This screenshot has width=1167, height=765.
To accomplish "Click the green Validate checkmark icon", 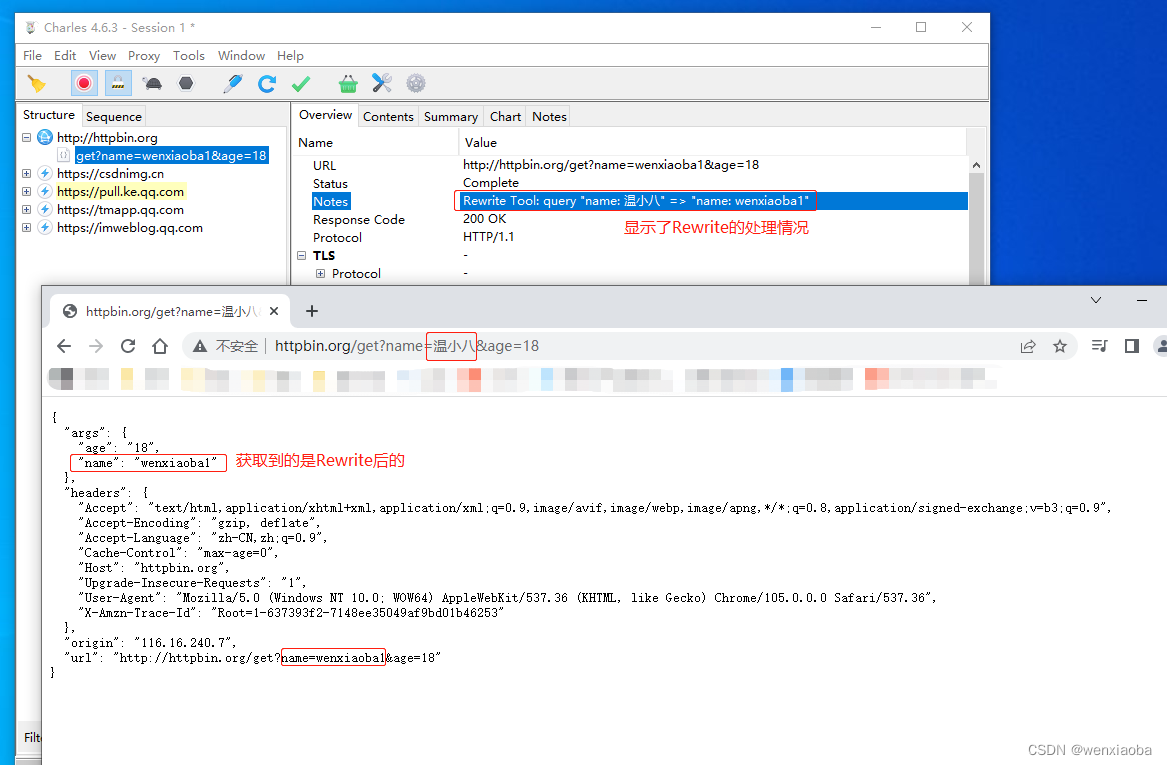I will point(301,83).
